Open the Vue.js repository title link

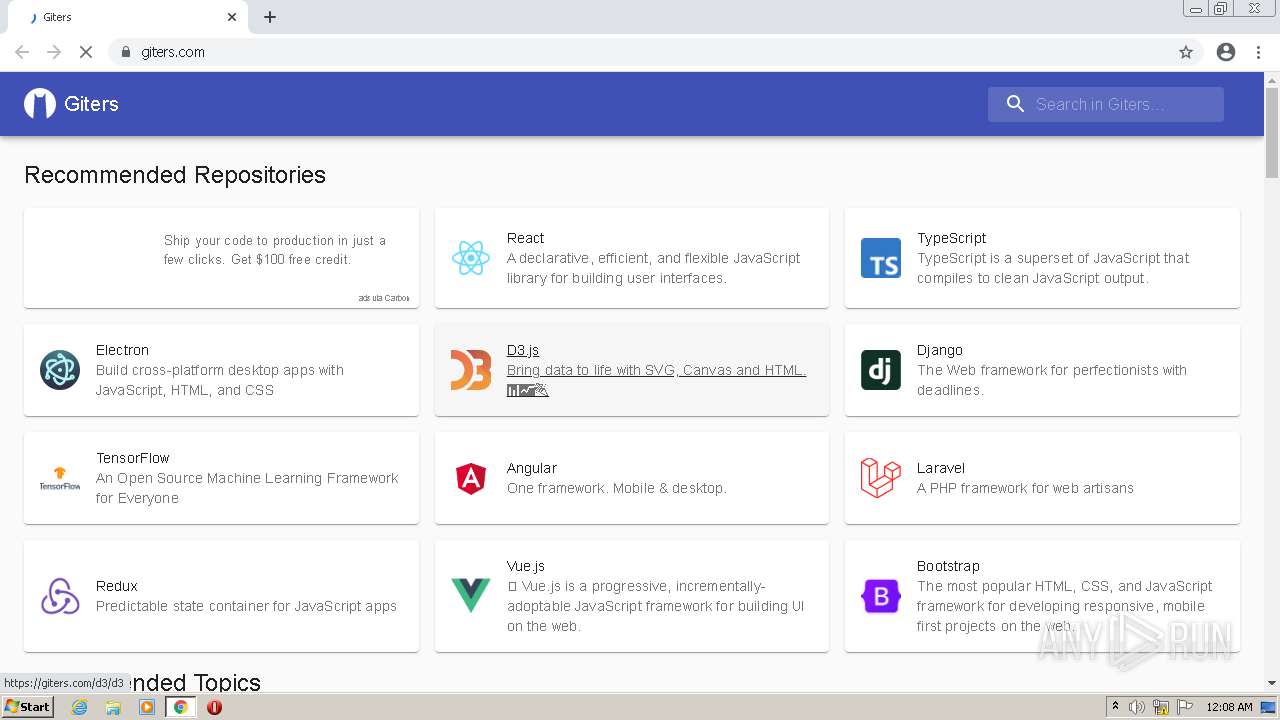526,566
